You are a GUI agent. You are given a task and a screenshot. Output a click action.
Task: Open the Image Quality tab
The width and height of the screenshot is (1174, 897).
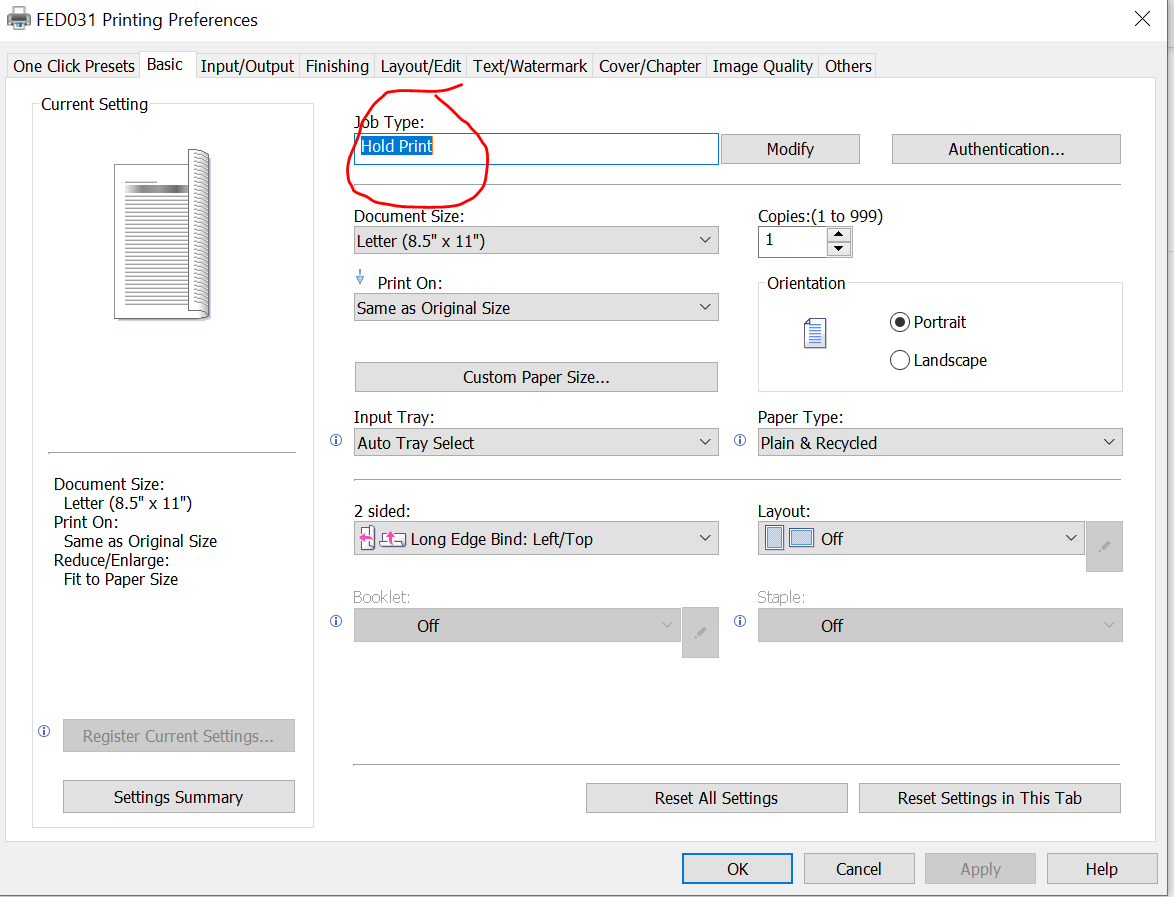tap(762, 66)
